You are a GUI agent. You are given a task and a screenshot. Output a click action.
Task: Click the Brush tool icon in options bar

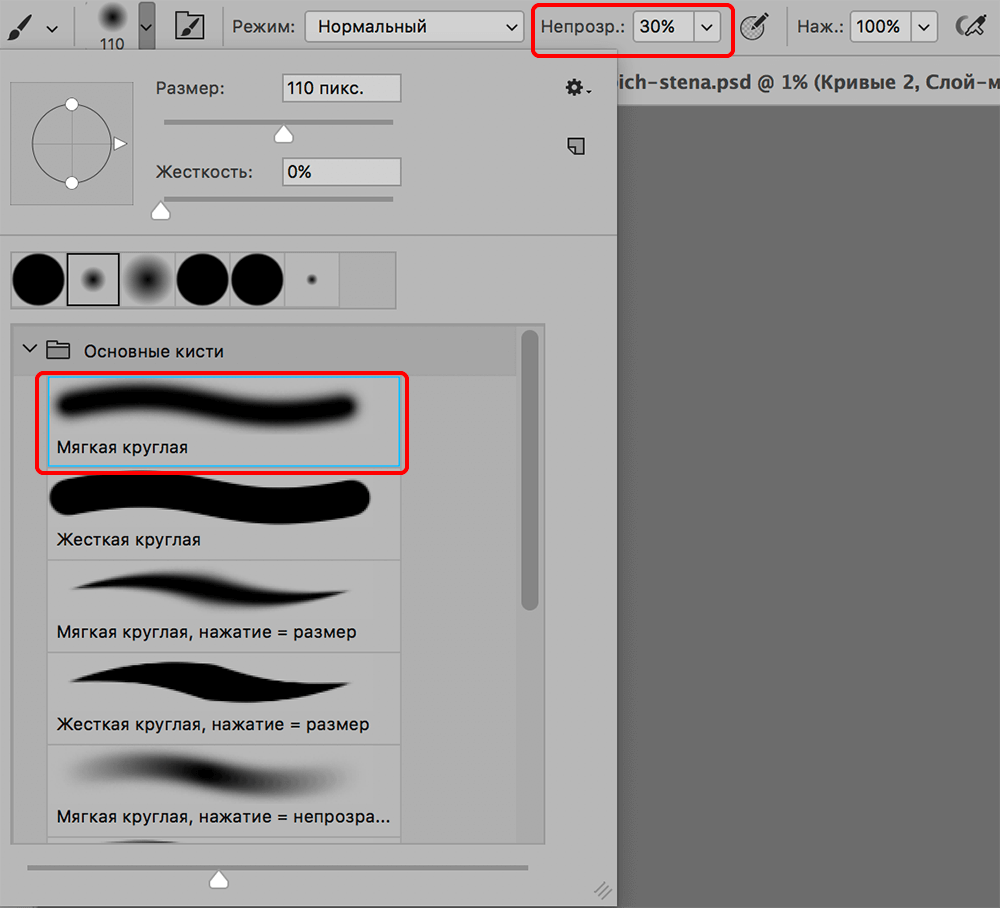[21, 27]
